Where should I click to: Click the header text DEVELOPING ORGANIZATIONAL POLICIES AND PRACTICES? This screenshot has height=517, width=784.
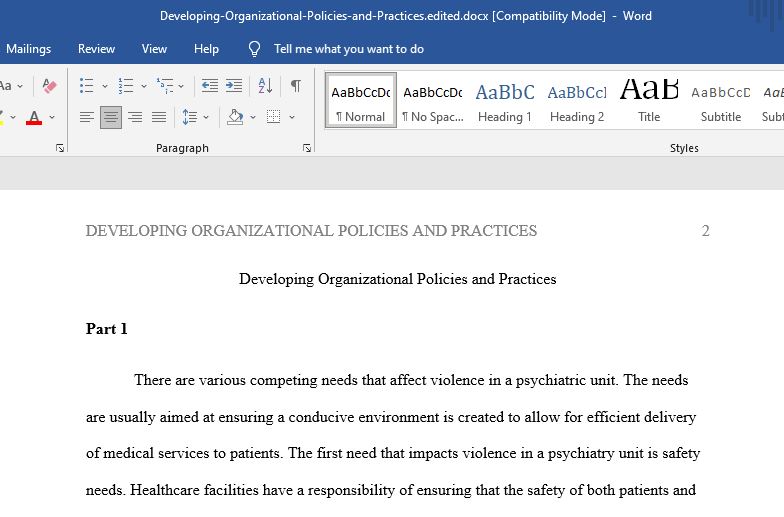click(311, 231)
